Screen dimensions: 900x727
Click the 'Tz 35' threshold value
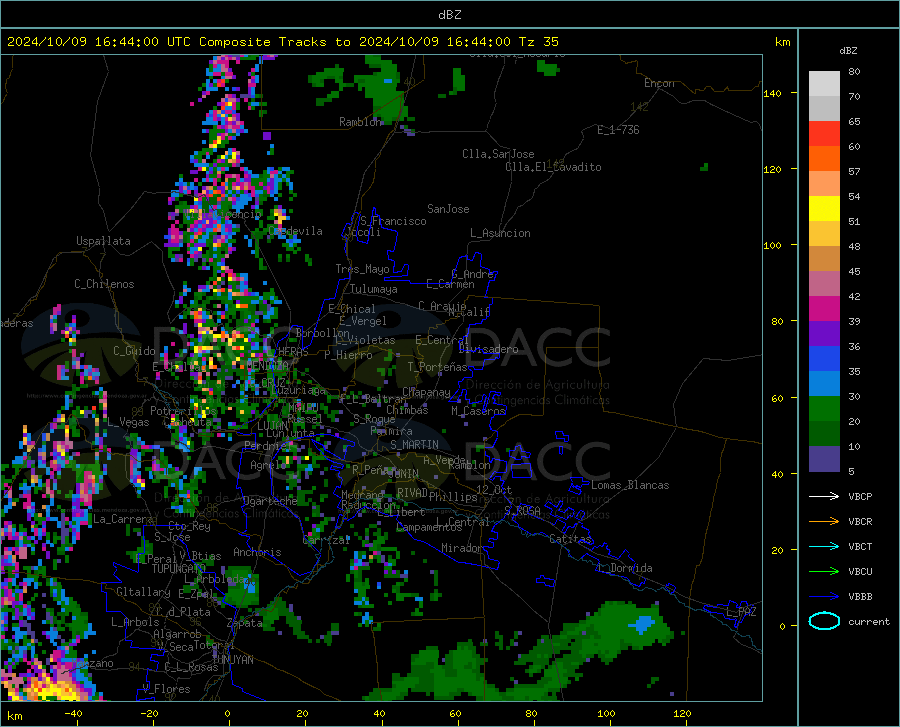[x=538, y=42]
